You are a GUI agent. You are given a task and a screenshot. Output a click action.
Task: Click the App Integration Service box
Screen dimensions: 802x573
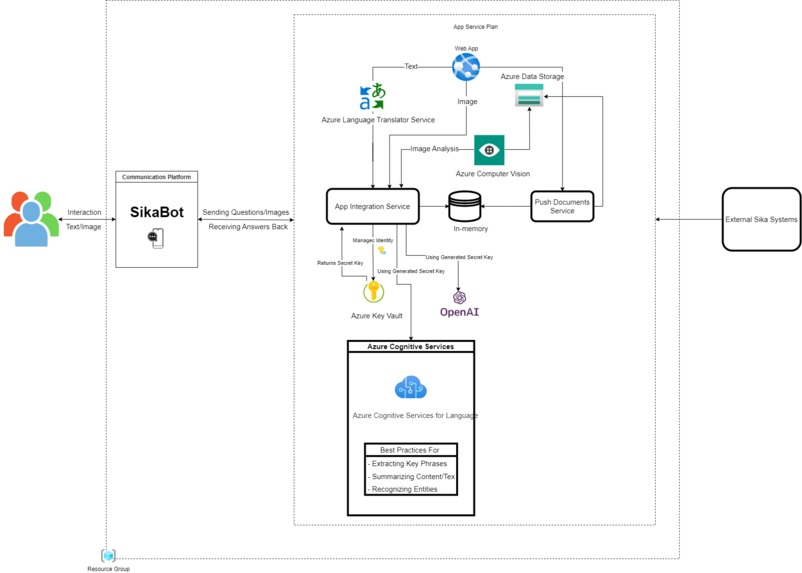(373, 207)
